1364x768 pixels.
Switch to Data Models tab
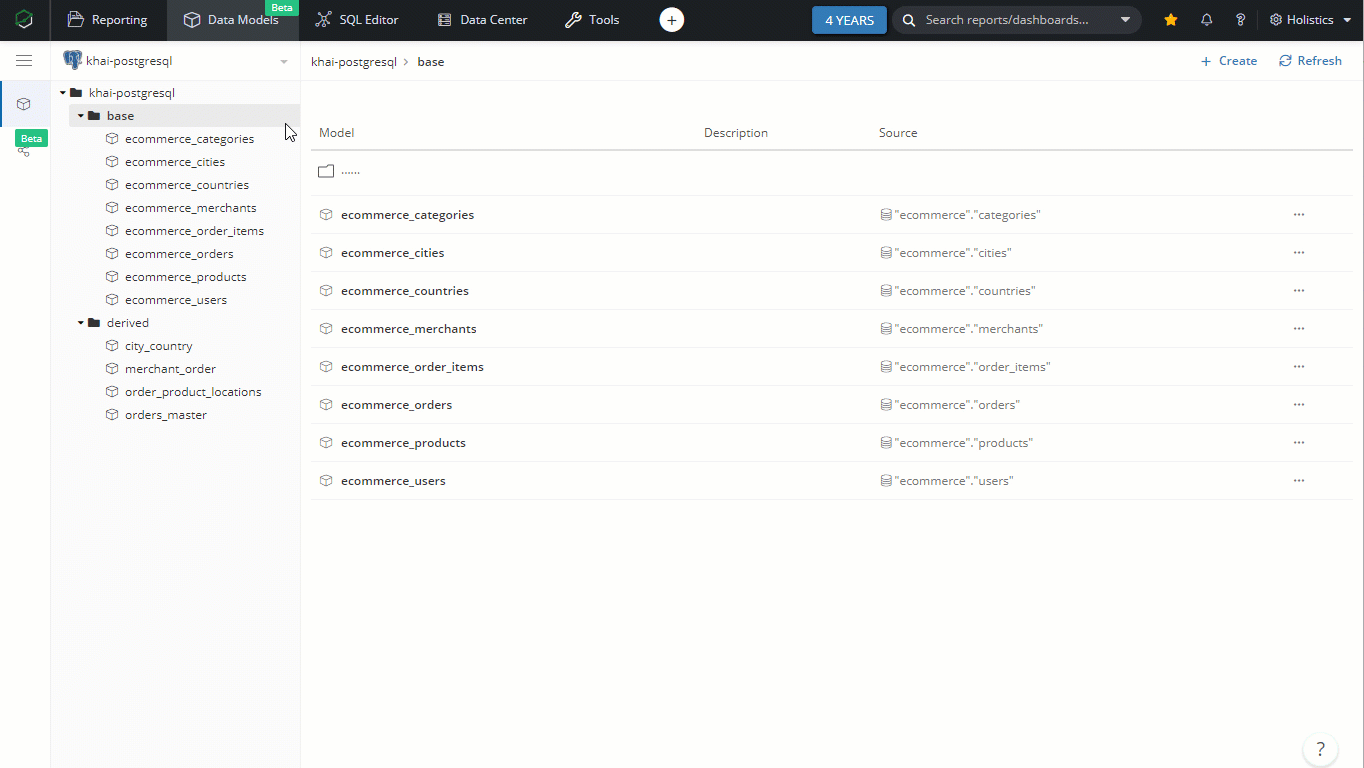[231, 20]
